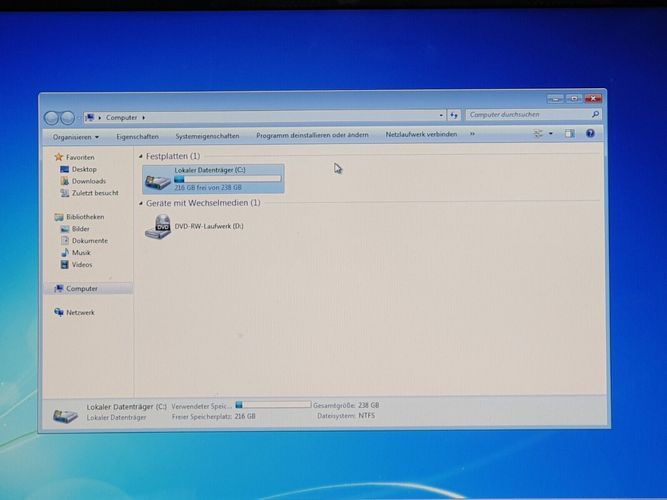This screenshot has height=500, width=667.
Task: Click 'Freier Speicherplatz: 216 GB' text
Action: [x=214, y=417]
